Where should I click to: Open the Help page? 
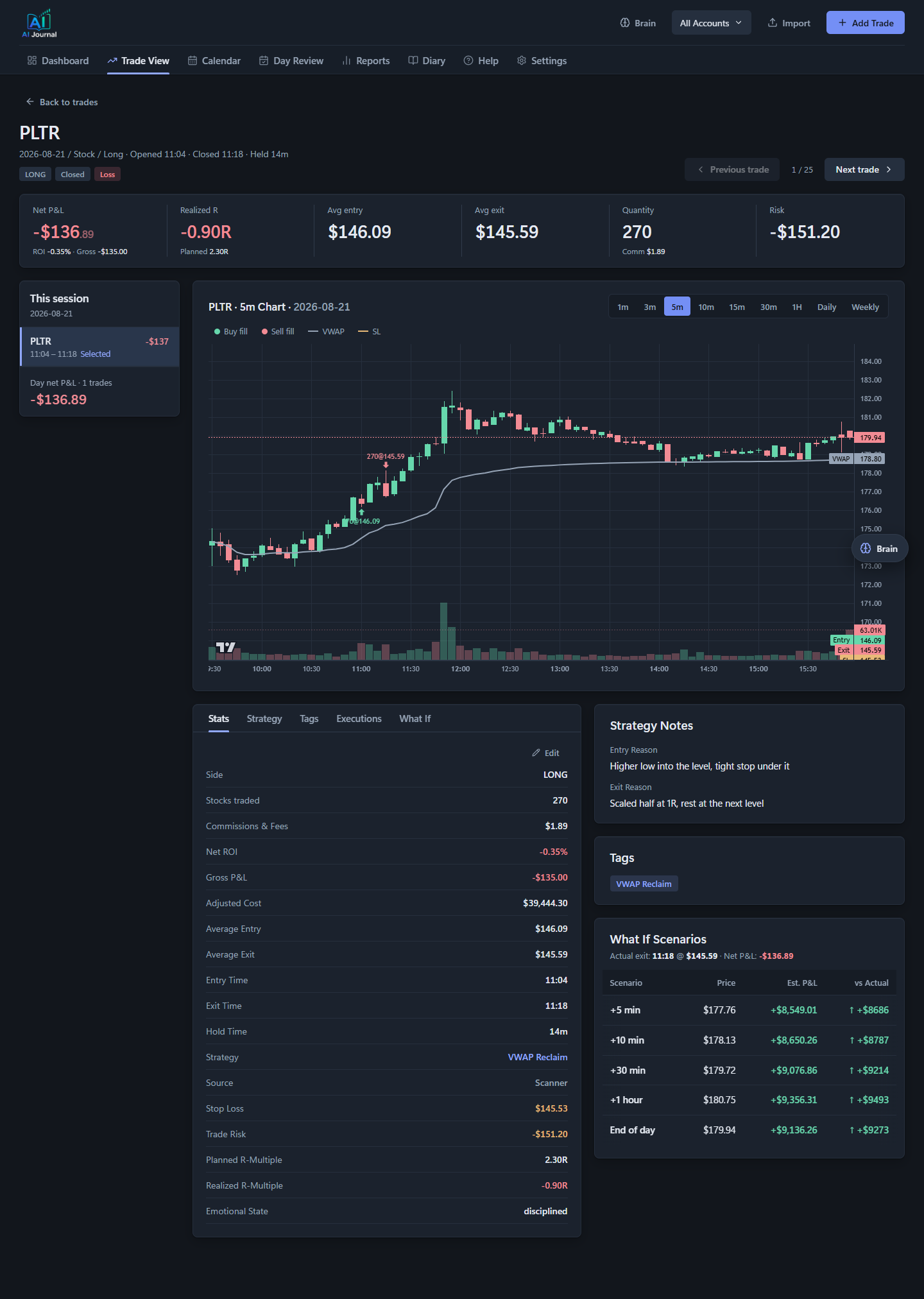coord(481,61)
